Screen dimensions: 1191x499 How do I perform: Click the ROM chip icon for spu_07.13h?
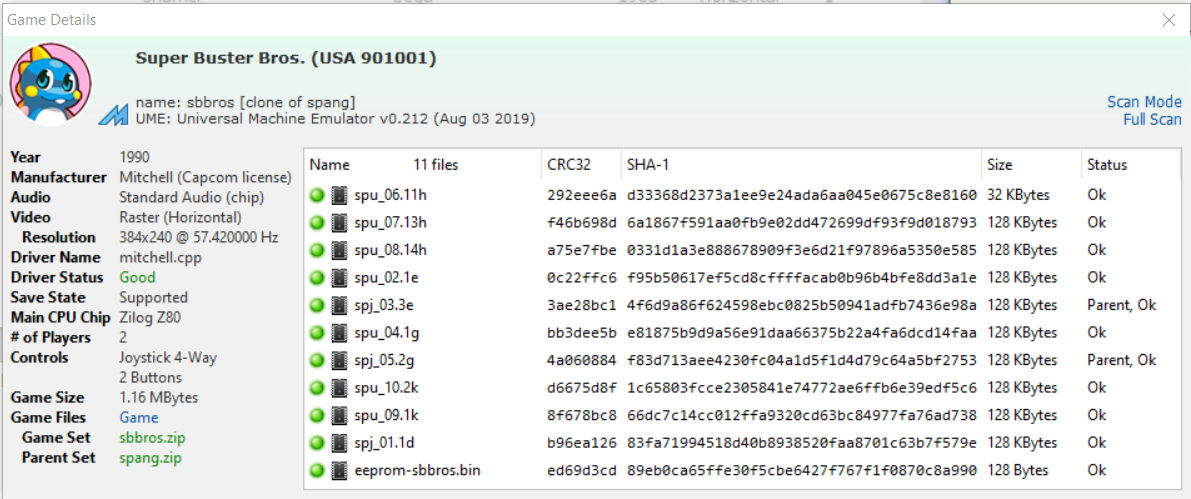340,223
